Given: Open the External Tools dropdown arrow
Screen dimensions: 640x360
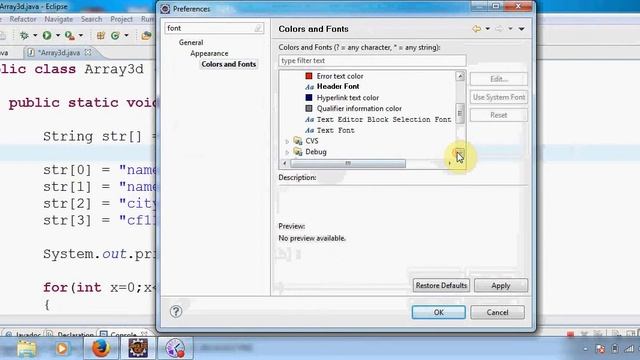Looking at the screenshot, I should pos(80,36).
